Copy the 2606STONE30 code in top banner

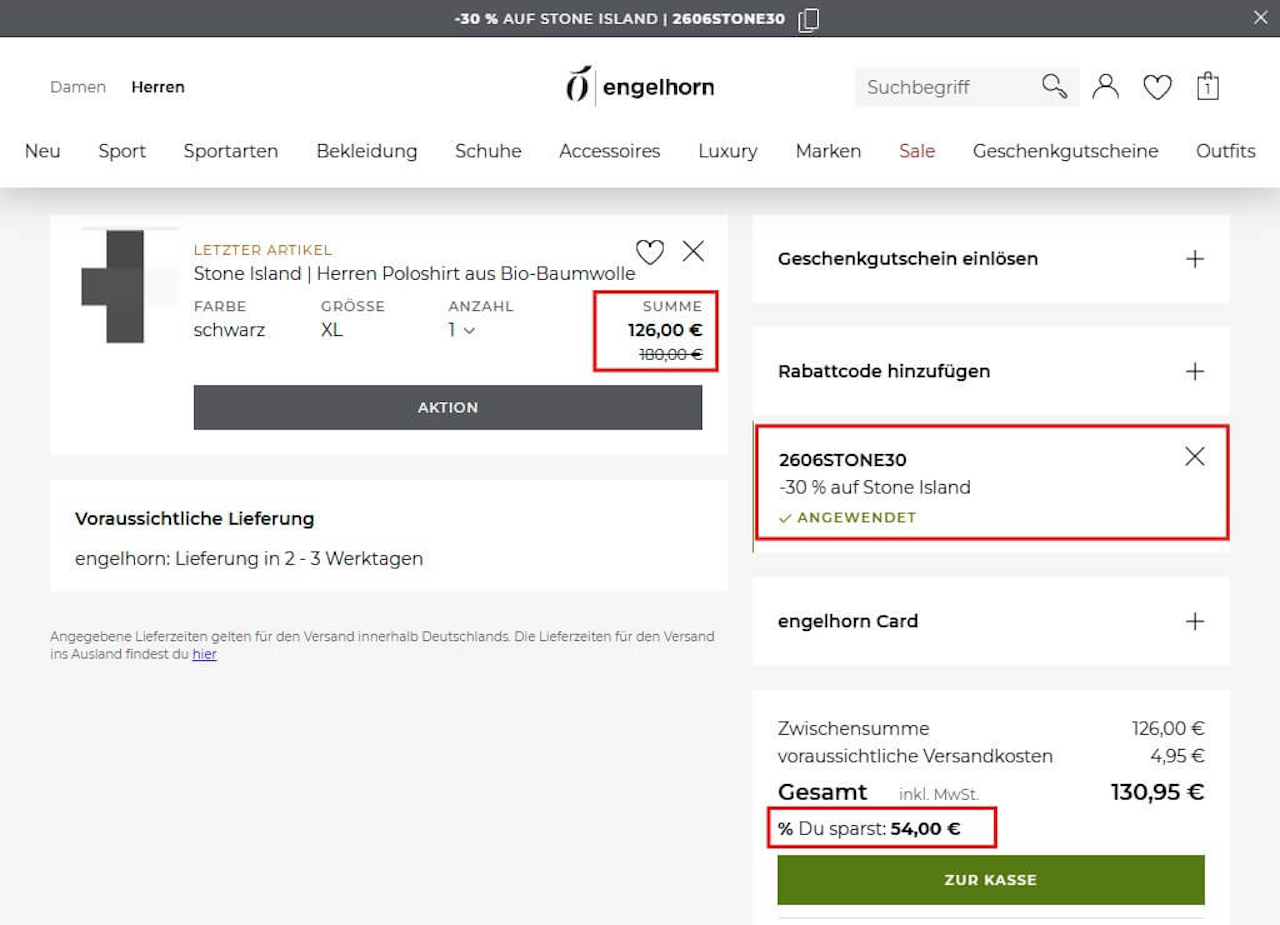(x=809, y=19)
